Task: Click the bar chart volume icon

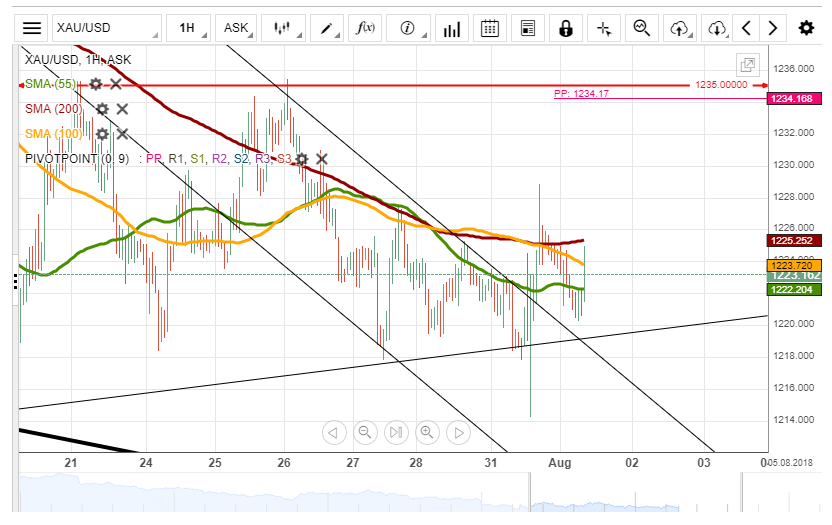Action: pos(453,28)
